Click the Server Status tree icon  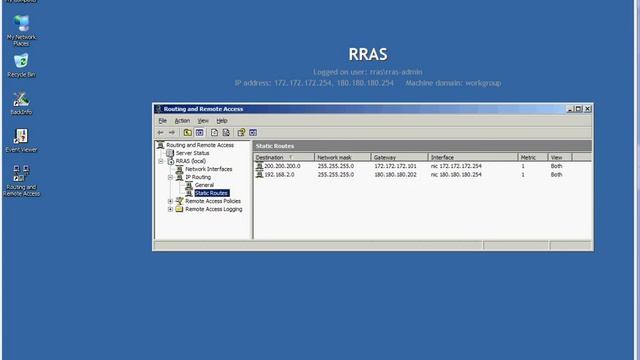click(170, 153)
